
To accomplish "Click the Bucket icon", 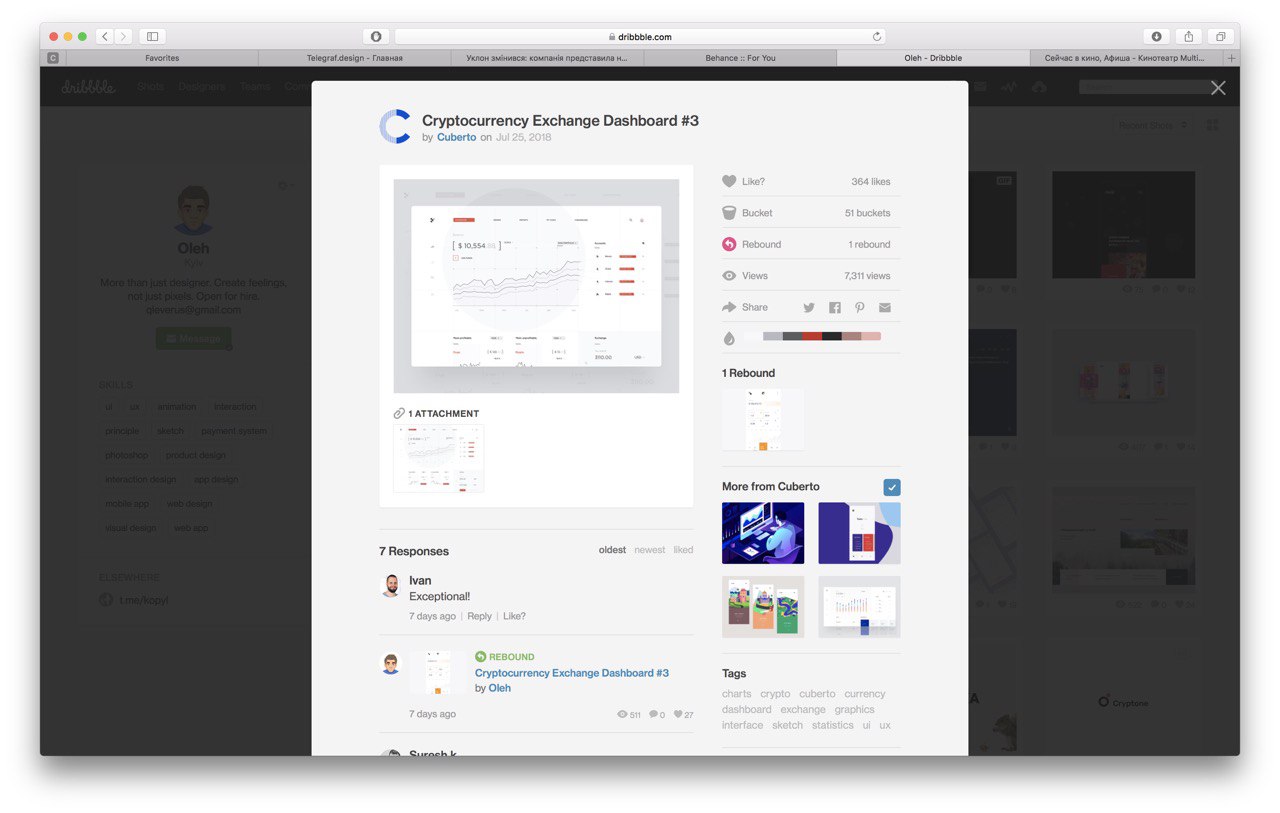I will click(729, 213).
